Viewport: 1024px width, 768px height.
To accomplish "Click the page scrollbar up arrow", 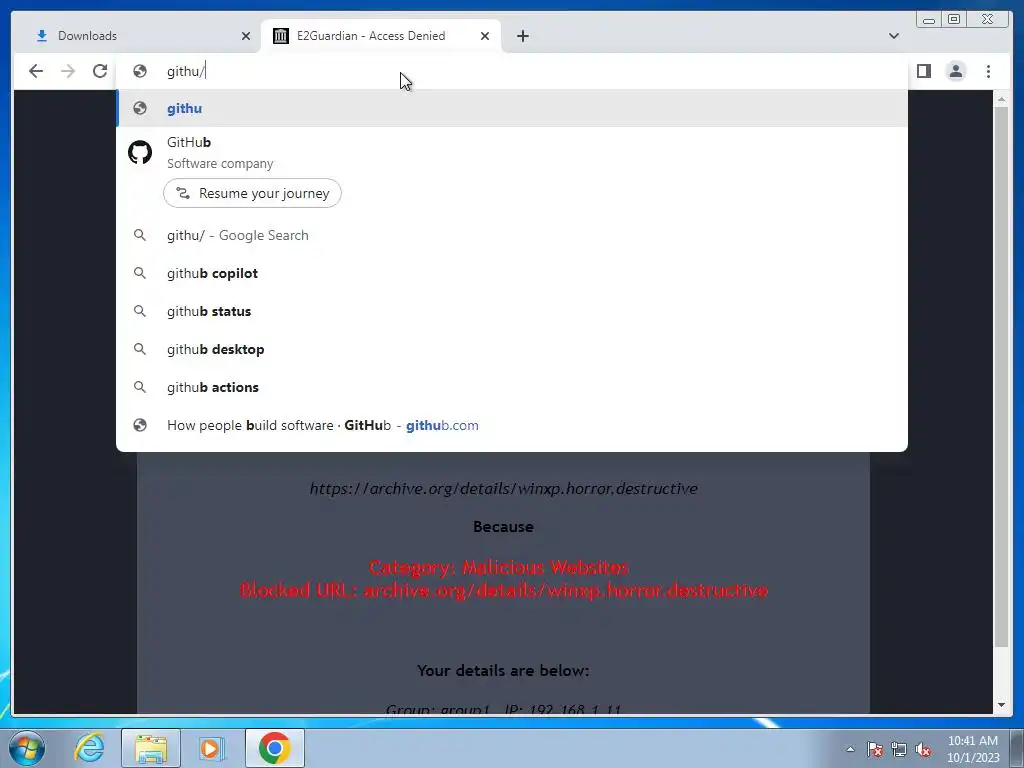I will tap(1001, 99).
